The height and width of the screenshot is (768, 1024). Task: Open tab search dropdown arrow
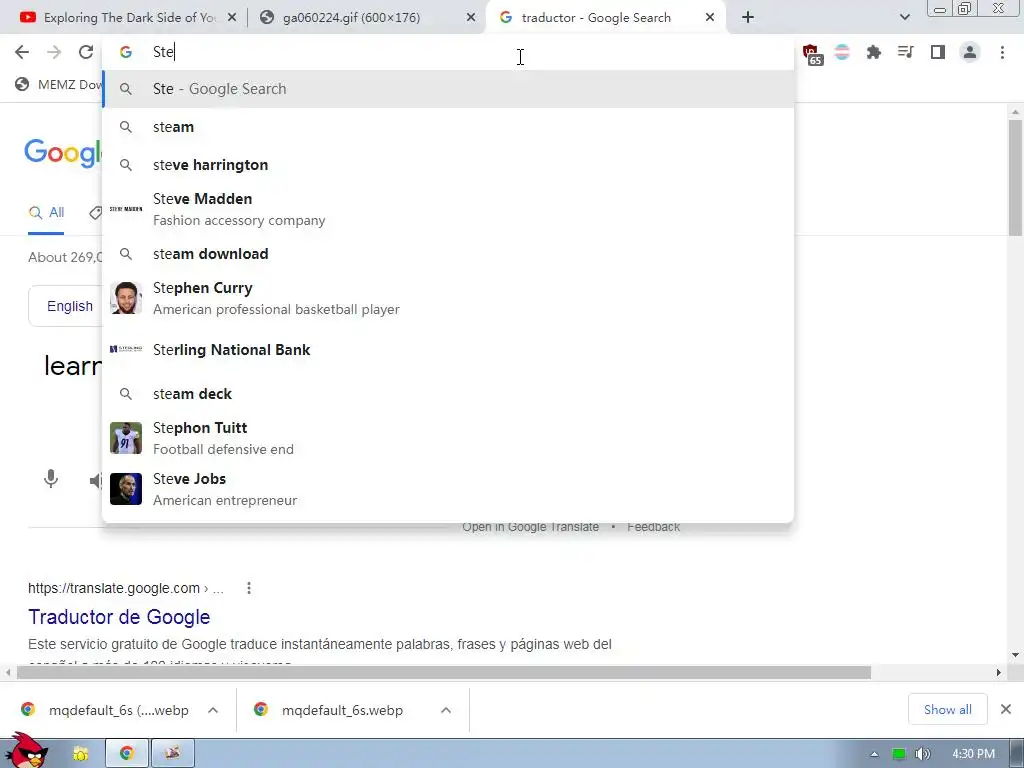[904, 18]
